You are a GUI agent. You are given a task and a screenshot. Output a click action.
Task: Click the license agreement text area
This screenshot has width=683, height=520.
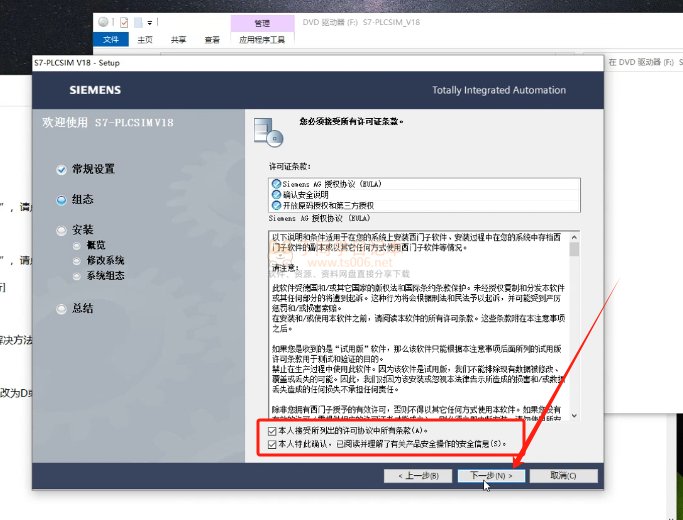pos(419,326)
